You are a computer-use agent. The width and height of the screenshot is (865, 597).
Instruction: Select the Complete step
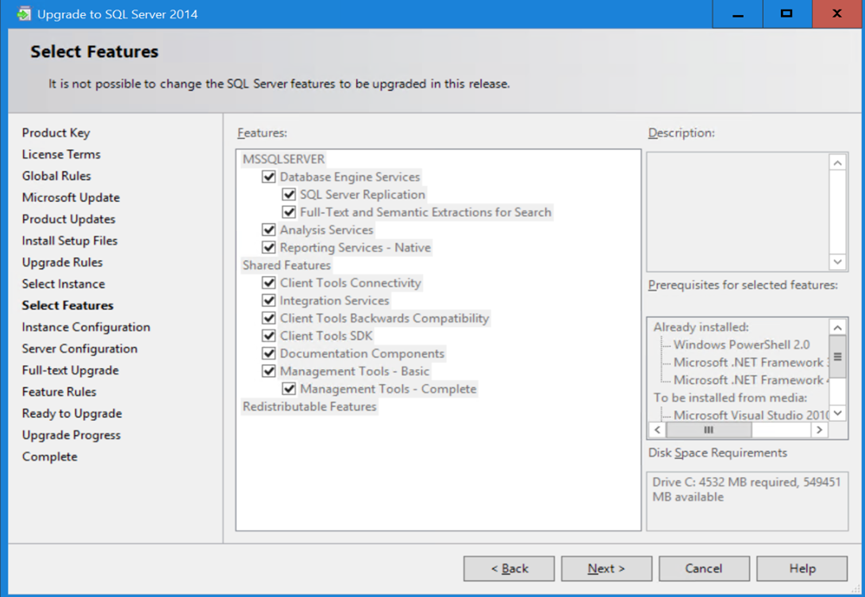coord(50,457)
